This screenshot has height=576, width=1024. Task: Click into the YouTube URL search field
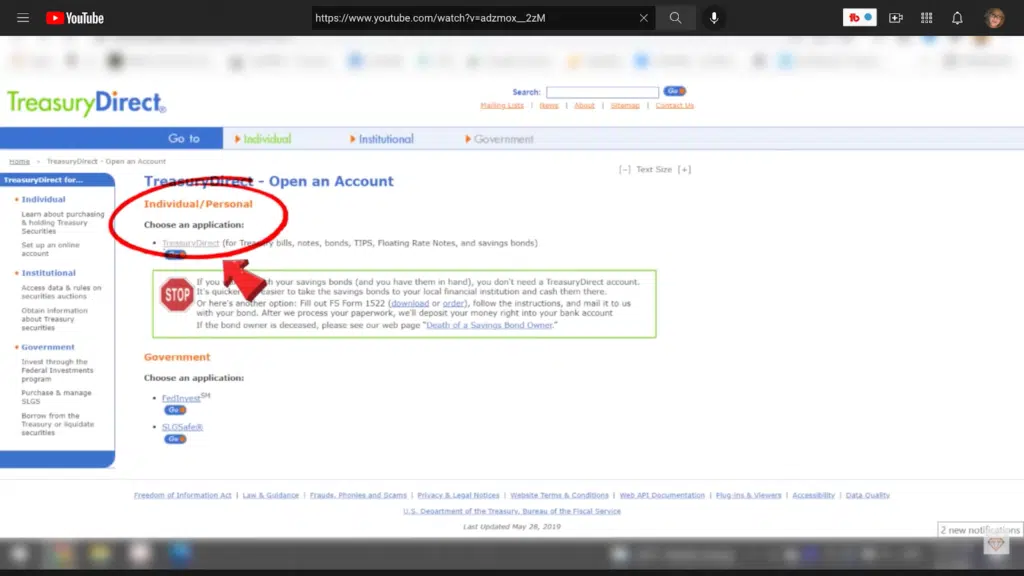470,18
